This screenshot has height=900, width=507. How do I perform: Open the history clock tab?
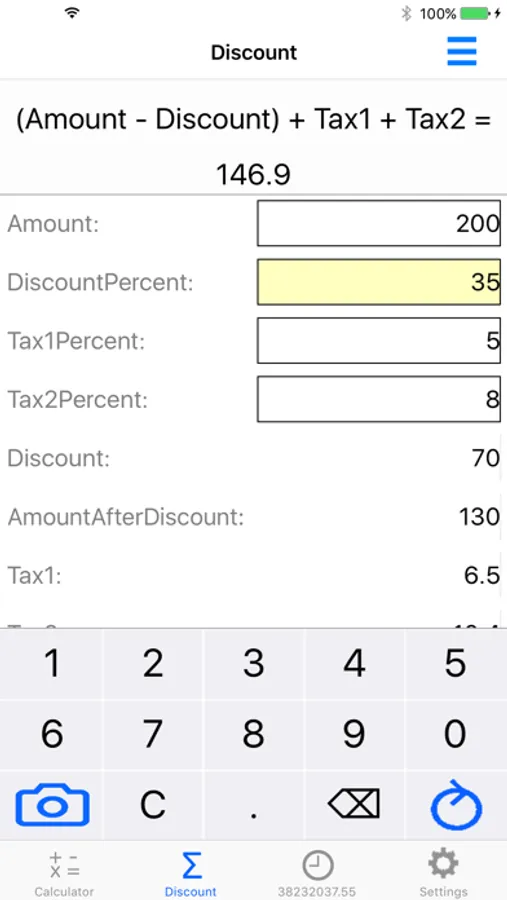pyautogui.click(x=317, y=872)
